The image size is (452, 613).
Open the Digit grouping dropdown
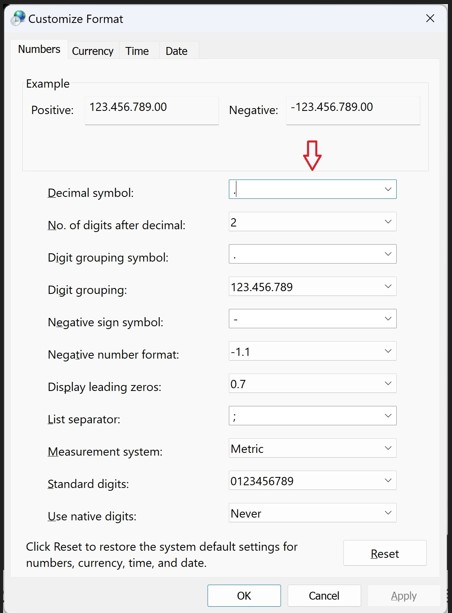[x=312, y=287]
